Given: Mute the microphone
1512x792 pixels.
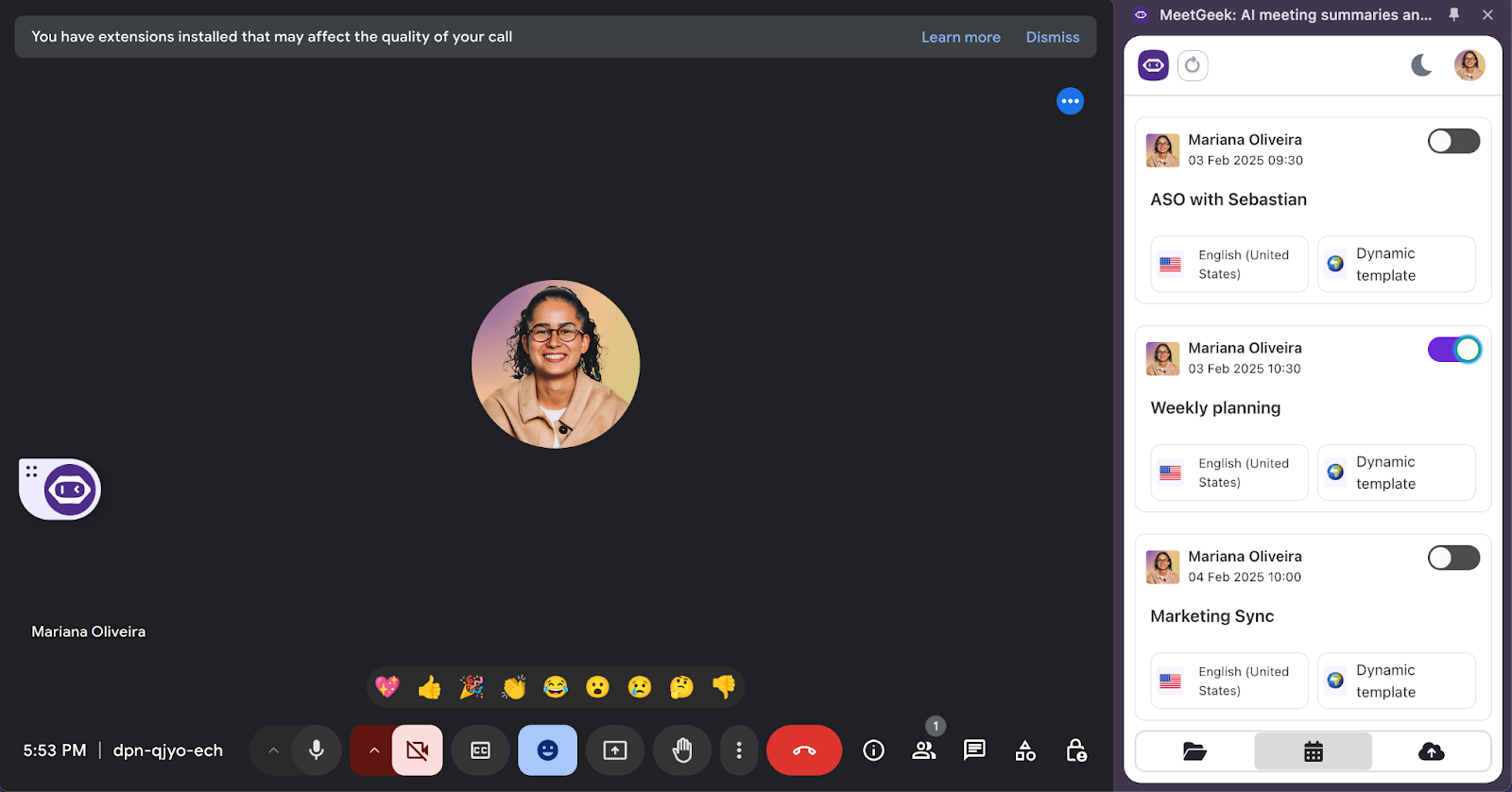Looking at the screenshot, I should (317, 750).
